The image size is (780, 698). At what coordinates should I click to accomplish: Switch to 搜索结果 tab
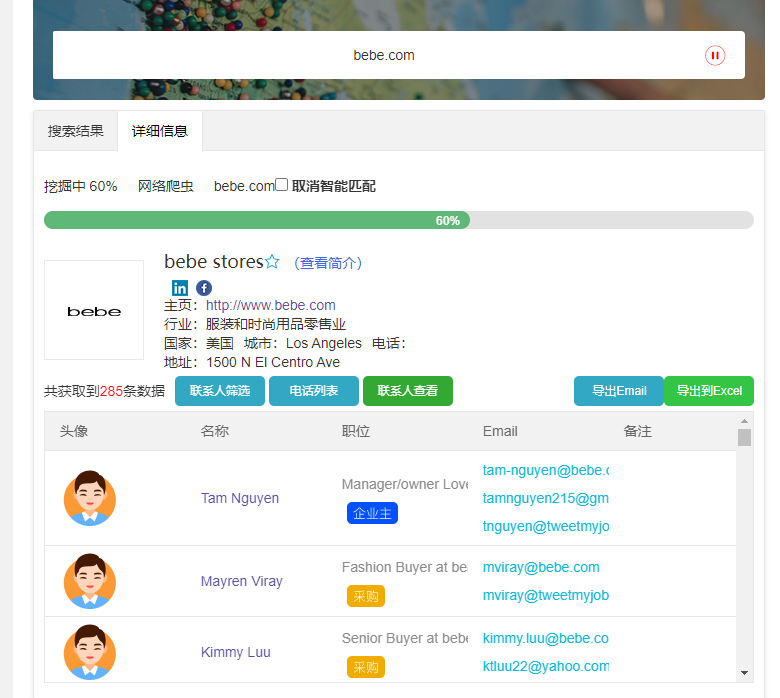76,131
